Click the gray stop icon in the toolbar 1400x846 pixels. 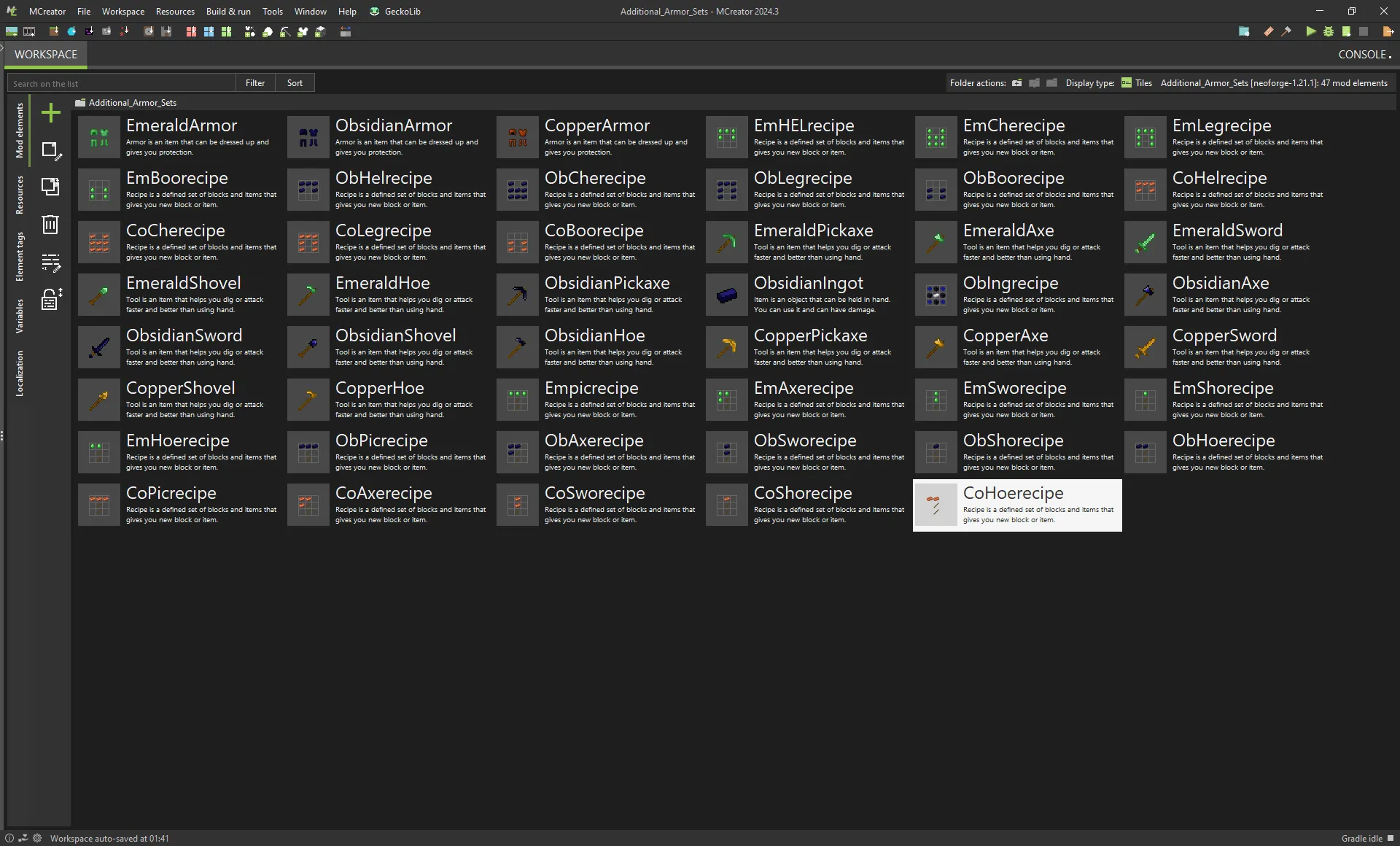(x=1364, y=31)
